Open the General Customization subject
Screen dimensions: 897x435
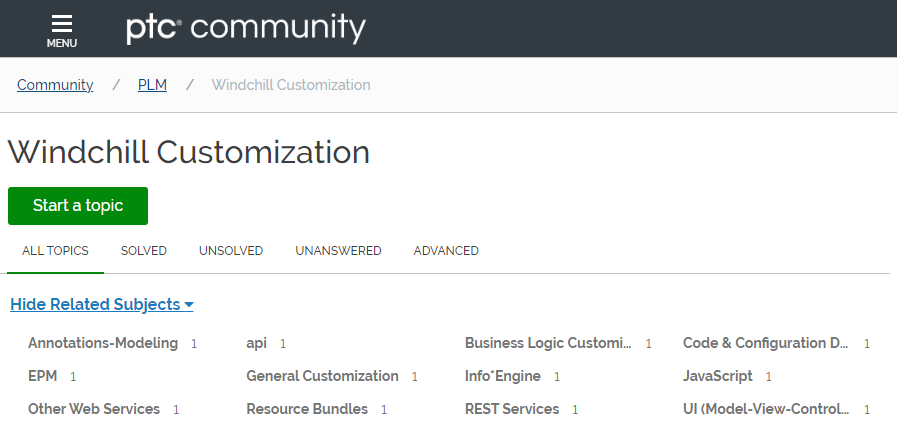(x=322, y=376)
